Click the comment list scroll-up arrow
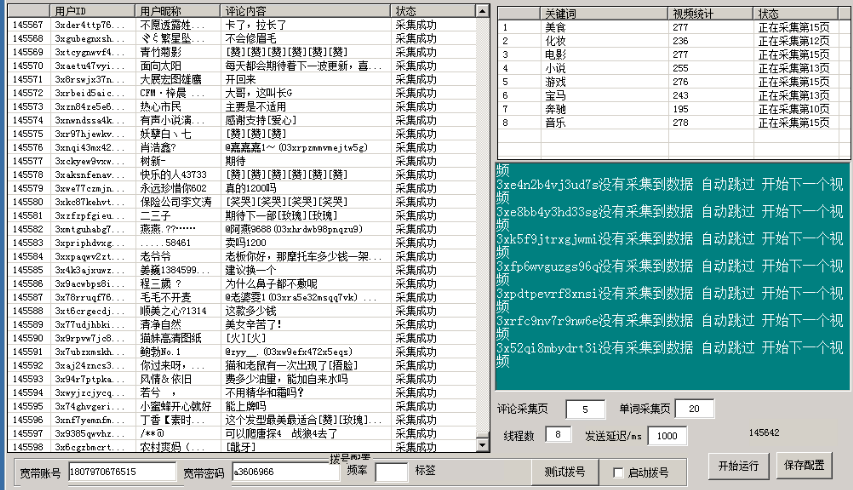 click(x=482, y=10)
